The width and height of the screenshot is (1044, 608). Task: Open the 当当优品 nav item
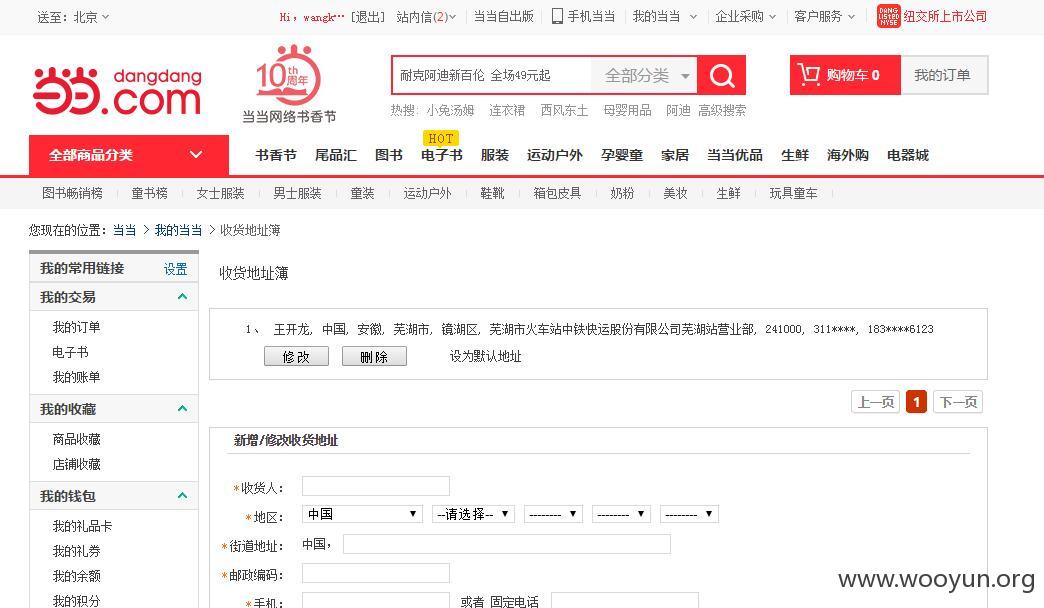(734, 155)
